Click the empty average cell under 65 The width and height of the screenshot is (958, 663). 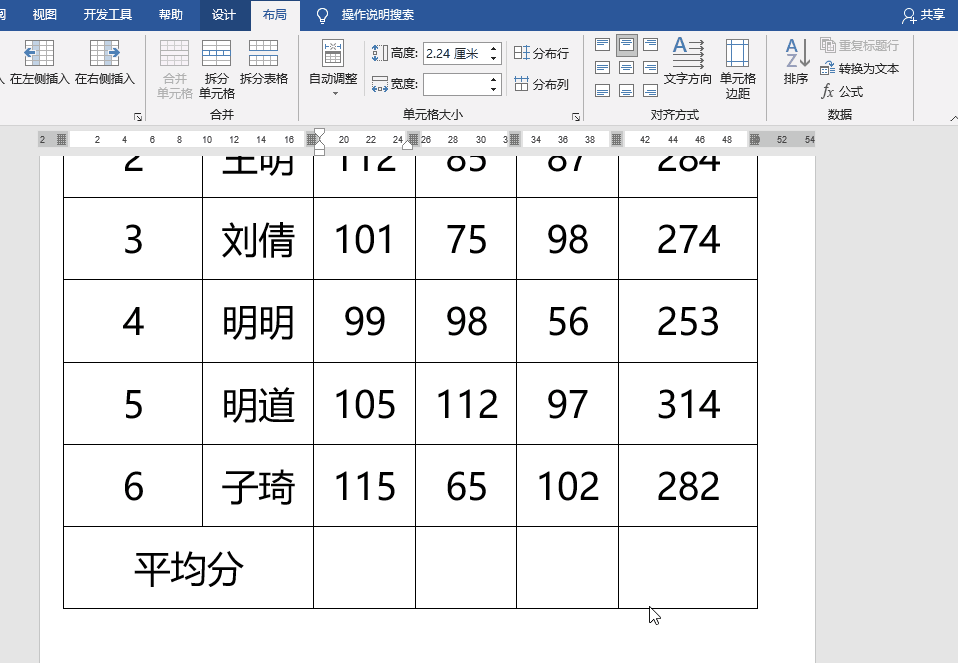pyautogui.click(x=466, y=568)
